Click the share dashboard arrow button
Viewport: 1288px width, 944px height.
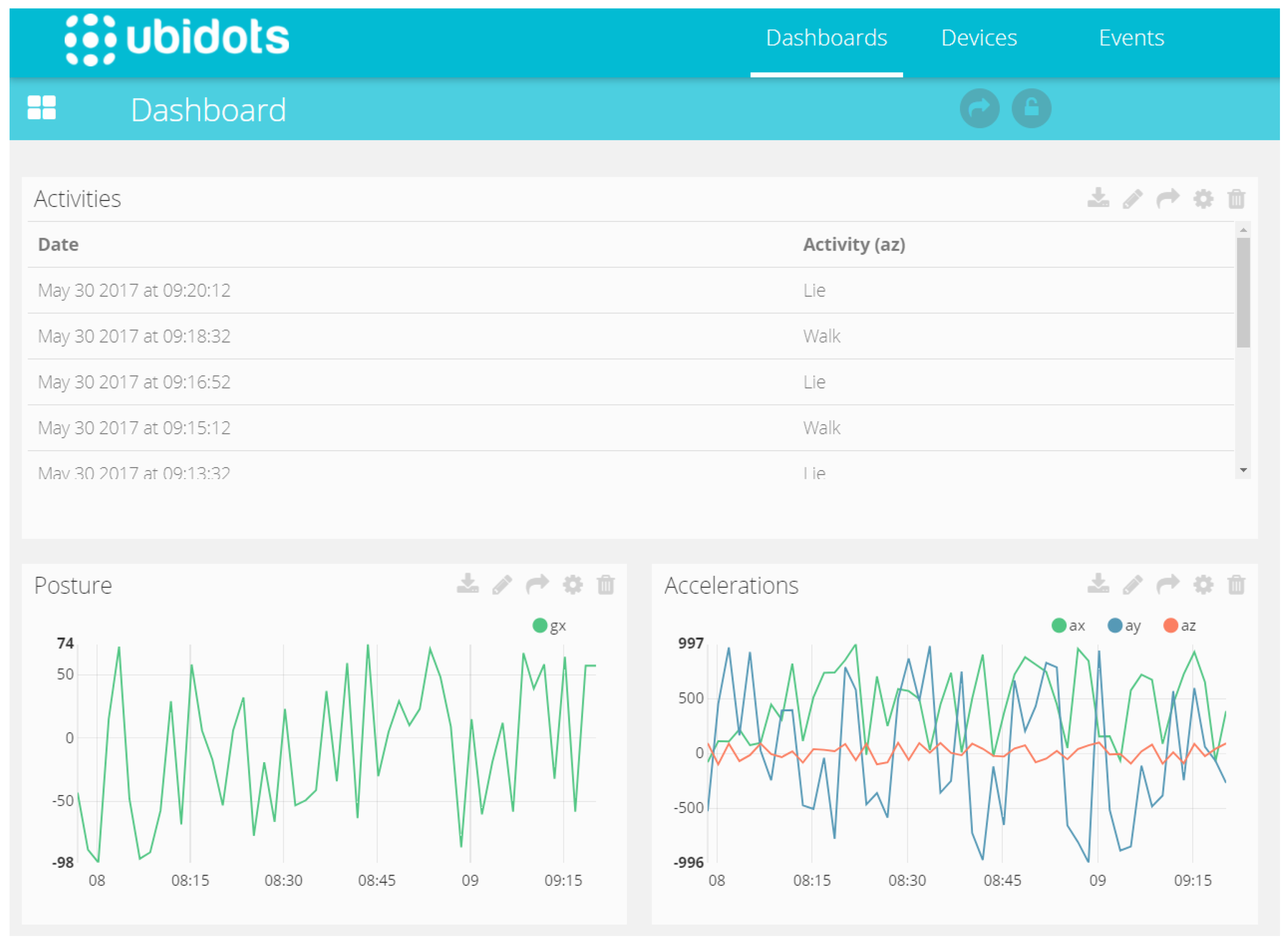pos(979,108)
